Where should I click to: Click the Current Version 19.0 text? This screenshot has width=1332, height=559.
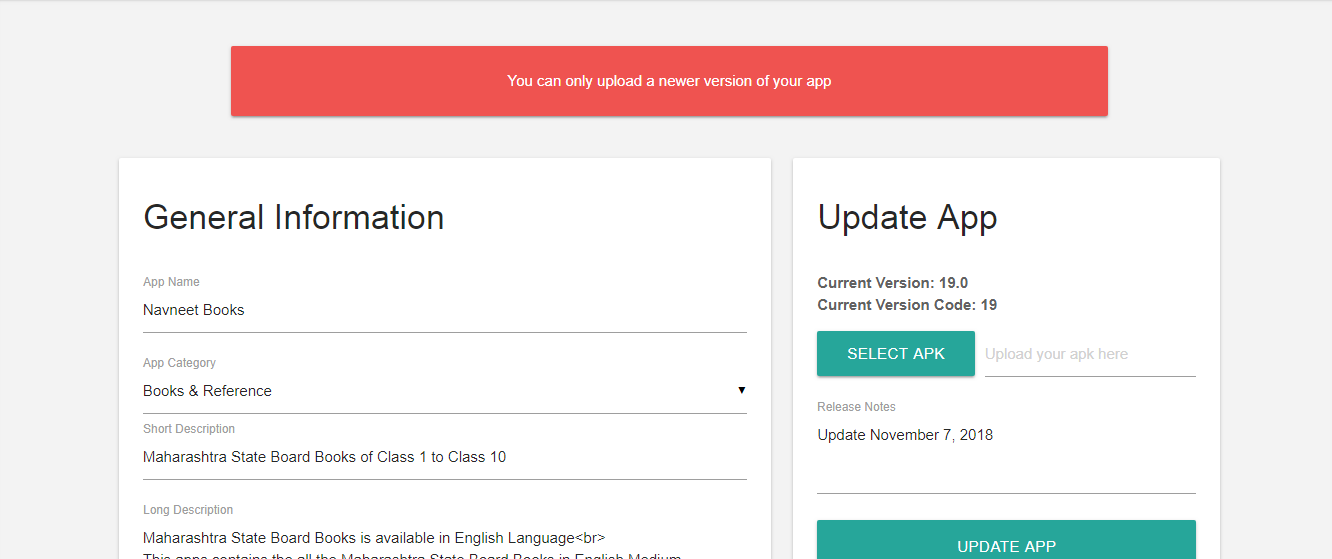(892, 283)
